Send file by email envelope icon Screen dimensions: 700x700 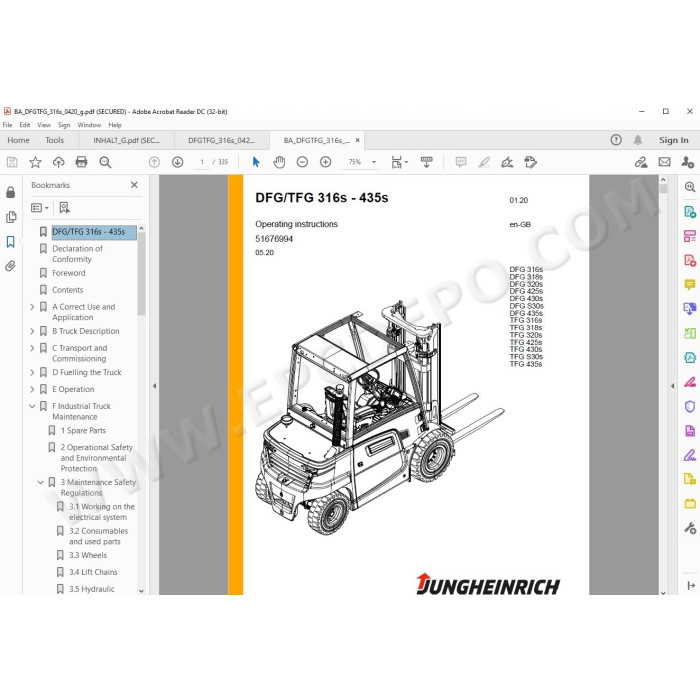click(x=664, y=162)
